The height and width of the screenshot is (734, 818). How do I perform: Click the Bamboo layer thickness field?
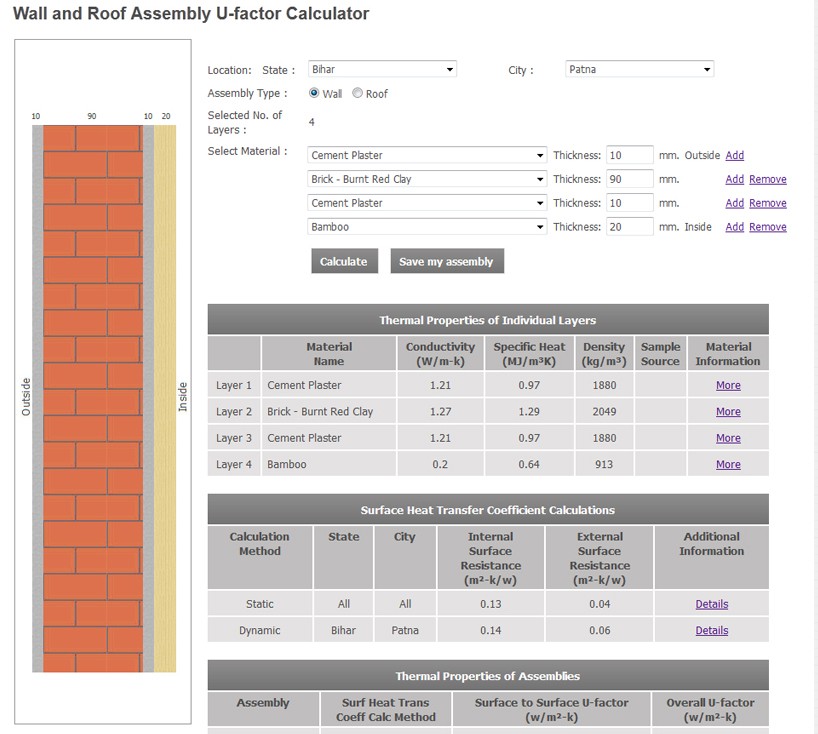629,227
